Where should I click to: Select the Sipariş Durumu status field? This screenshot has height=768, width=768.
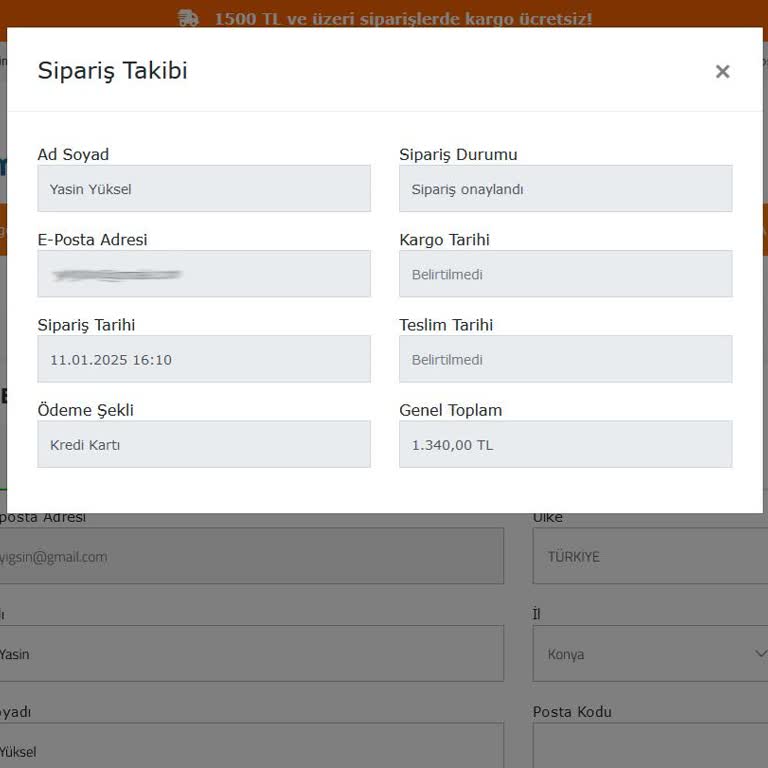click(565, 189)
